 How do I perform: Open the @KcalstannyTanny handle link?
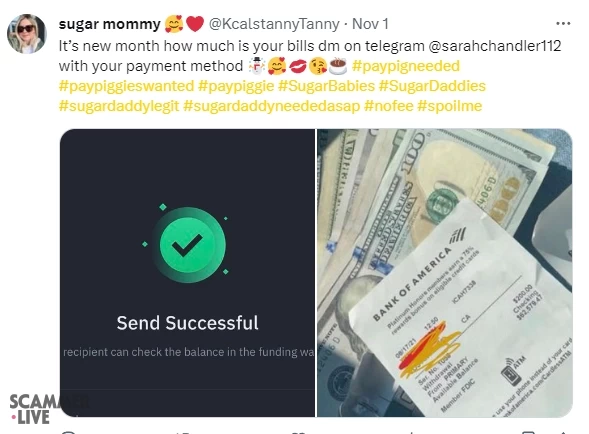274,24
